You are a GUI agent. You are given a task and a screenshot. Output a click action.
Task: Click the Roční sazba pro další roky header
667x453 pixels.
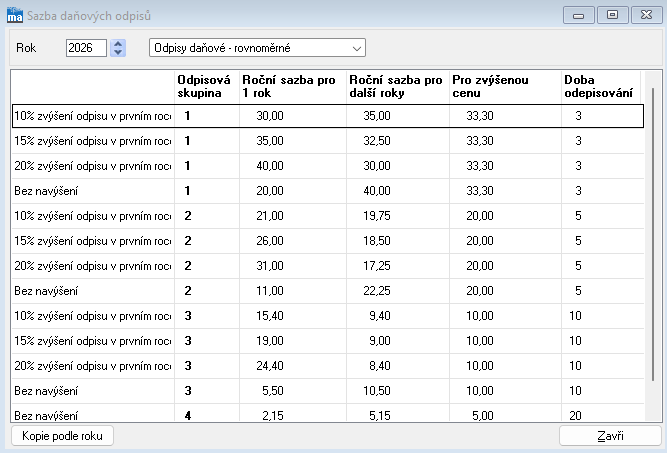(x=398, y=86)
